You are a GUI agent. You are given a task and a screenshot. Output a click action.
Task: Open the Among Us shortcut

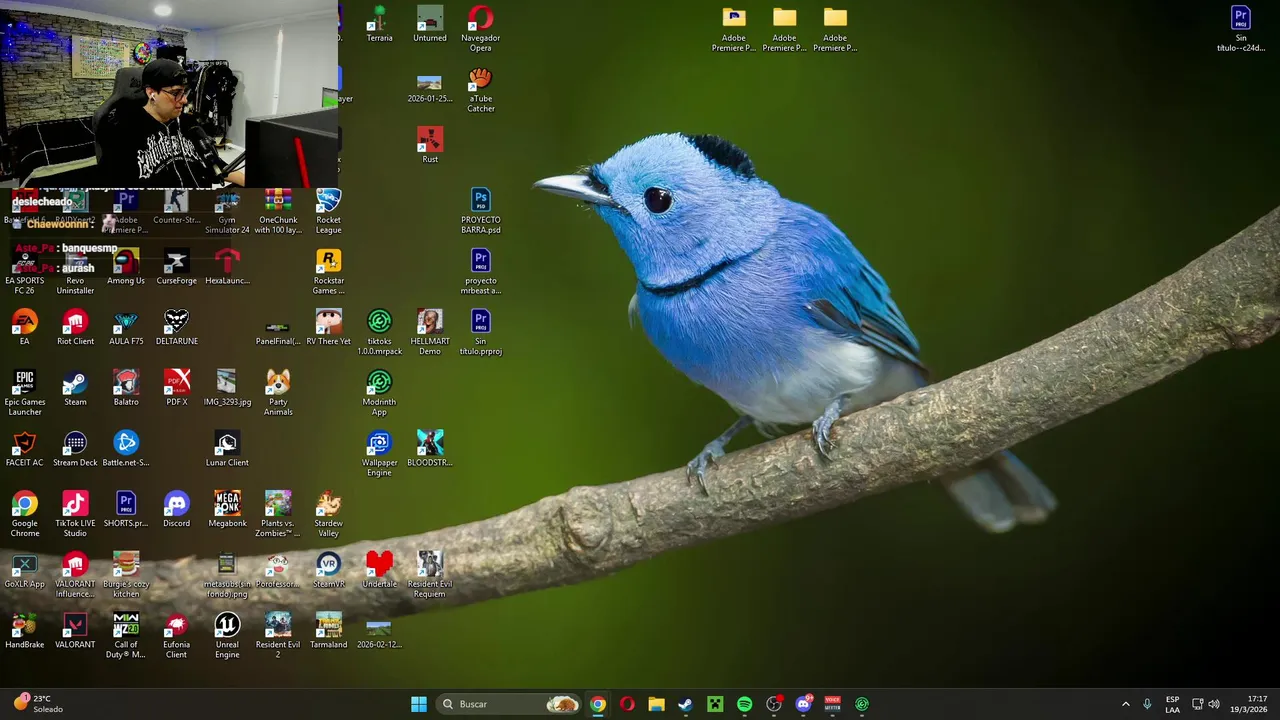pos(126,267)
